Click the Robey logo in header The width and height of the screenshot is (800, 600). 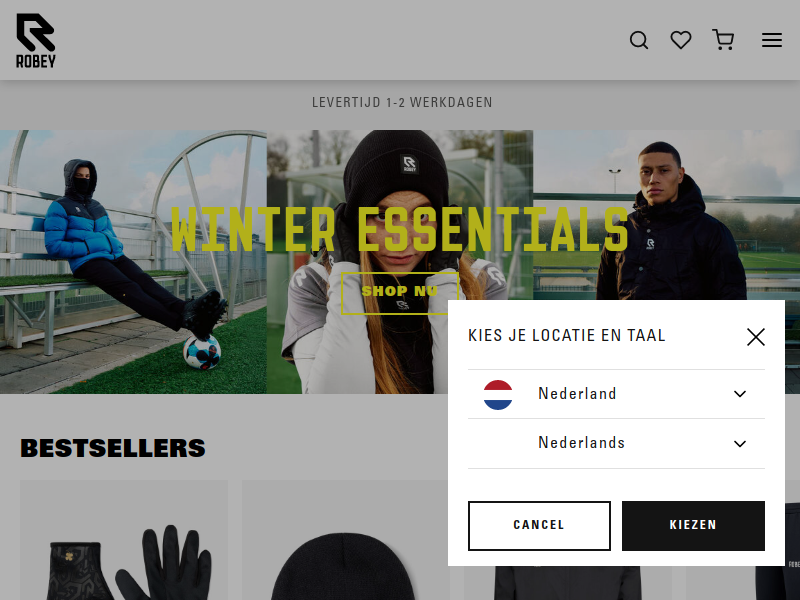(36, 40)
